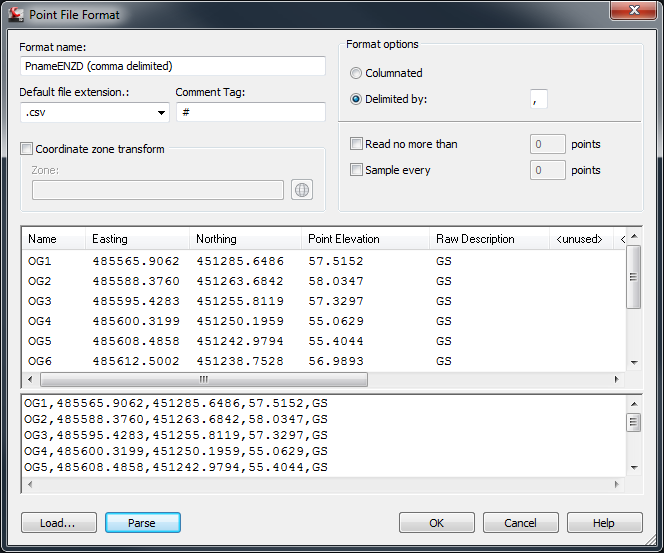Click easting value 485565.9062
The width and height of the screenshot is (664, 553).
(136, 261)
